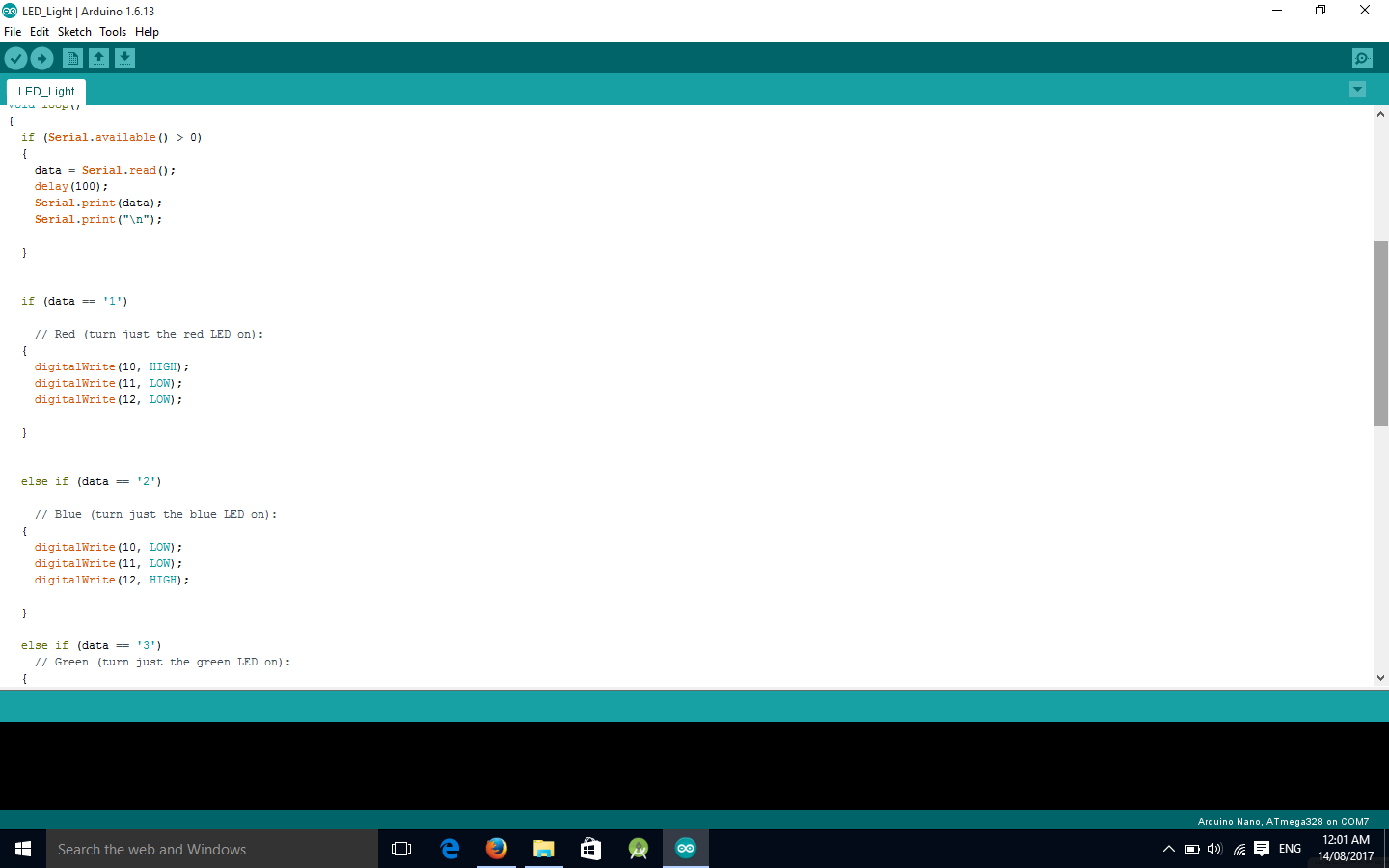Open Android Studio from the taskbar
Viewport: 1389px width, 868px height.
639,849
